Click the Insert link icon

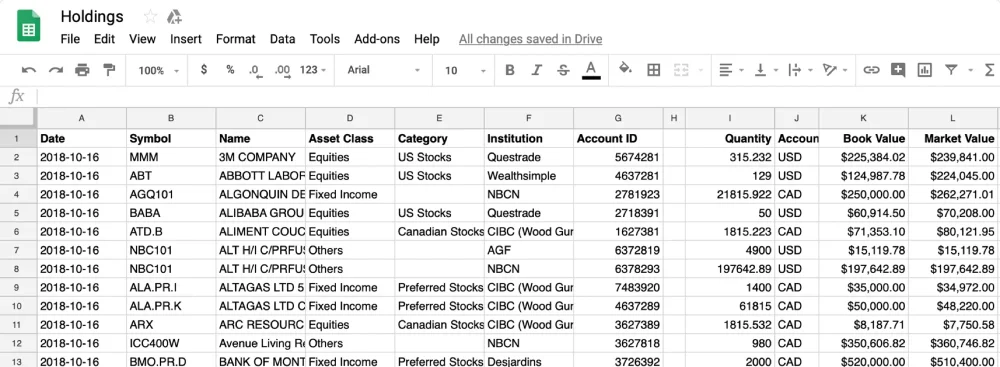[871, 70]
